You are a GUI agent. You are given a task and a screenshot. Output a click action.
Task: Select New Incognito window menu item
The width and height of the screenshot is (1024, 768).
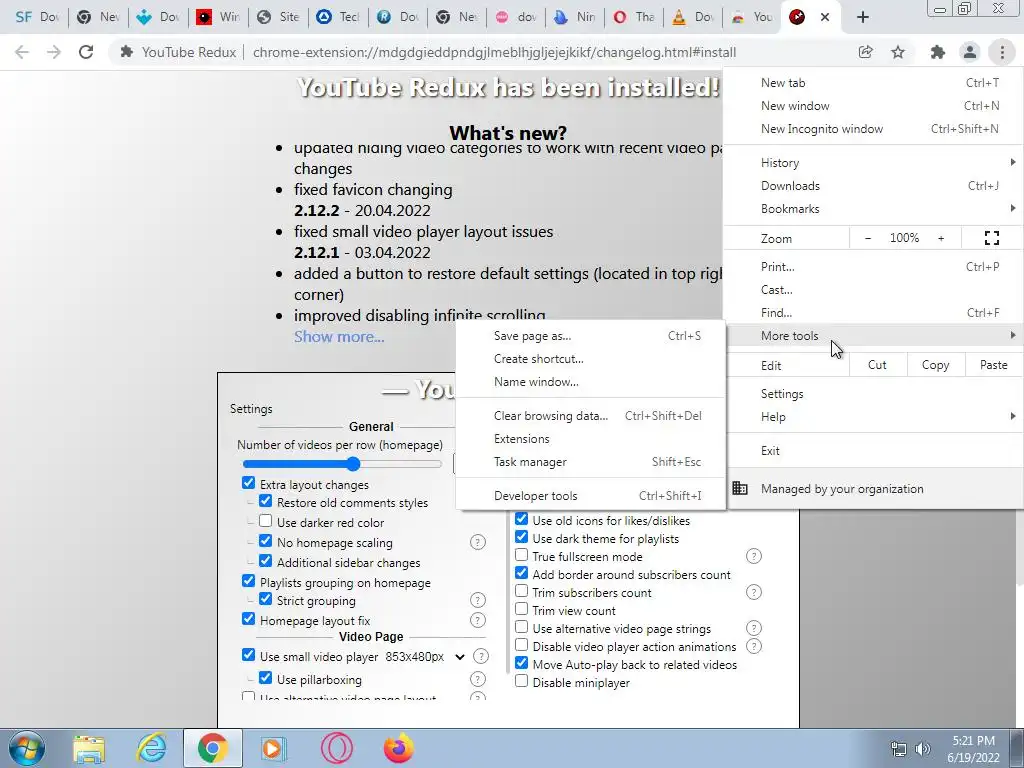pos(873,129)
